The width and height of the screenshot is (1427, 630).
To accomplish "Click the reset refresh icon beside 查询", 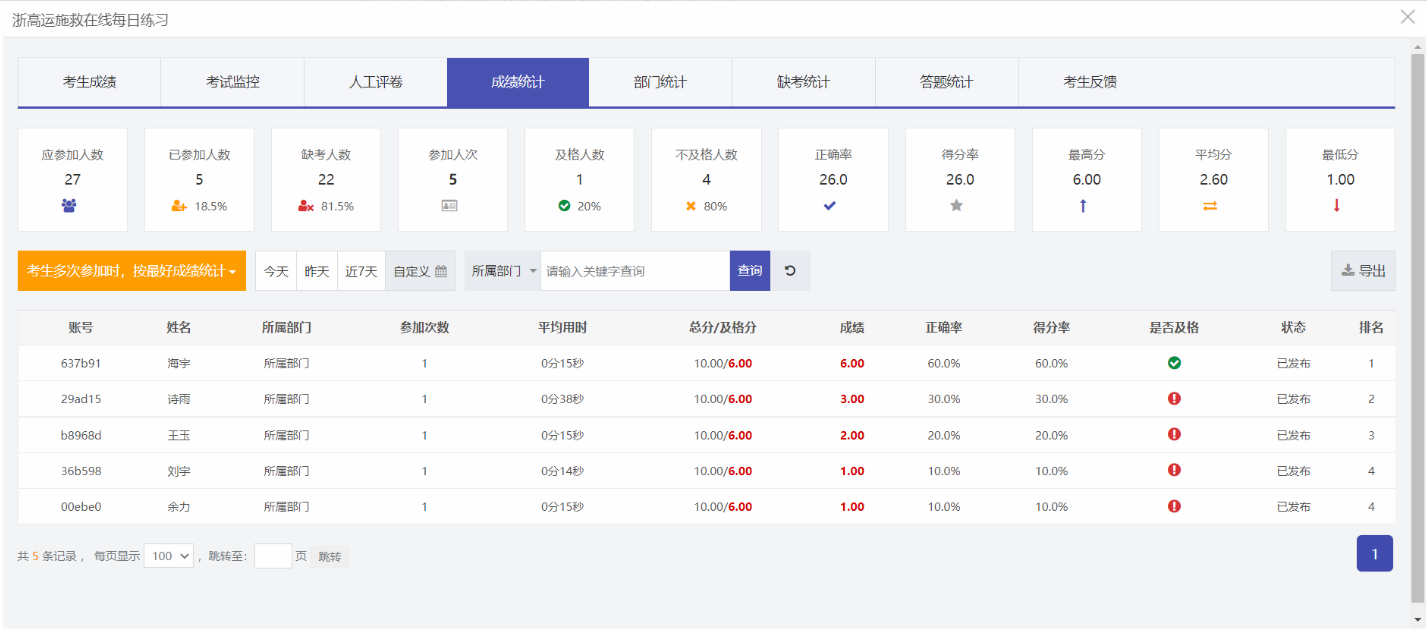I will (x=790, y=271).
